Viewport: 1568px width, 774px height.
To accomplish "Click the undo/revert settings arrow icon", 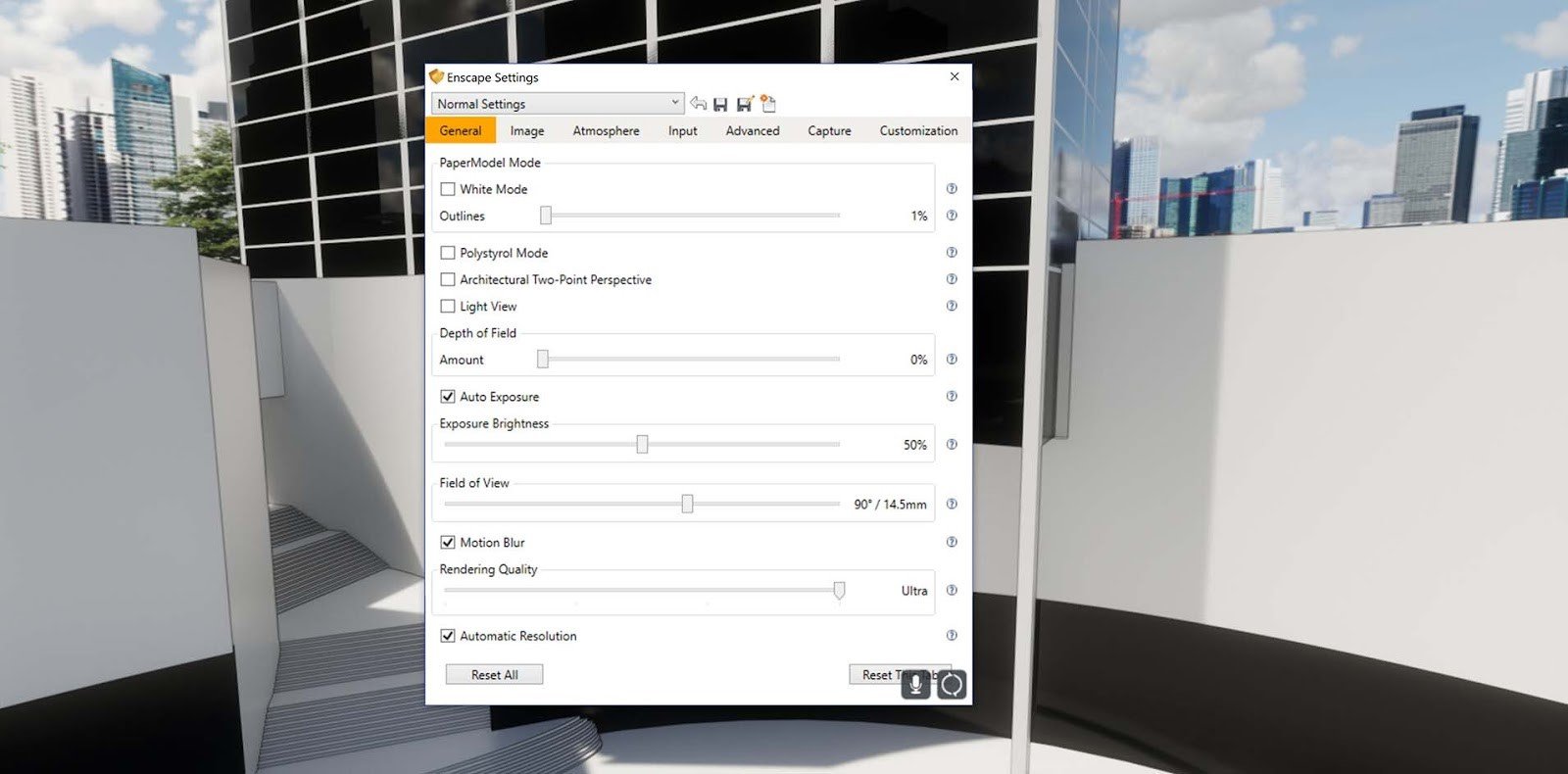I will [x=699, y=103].
